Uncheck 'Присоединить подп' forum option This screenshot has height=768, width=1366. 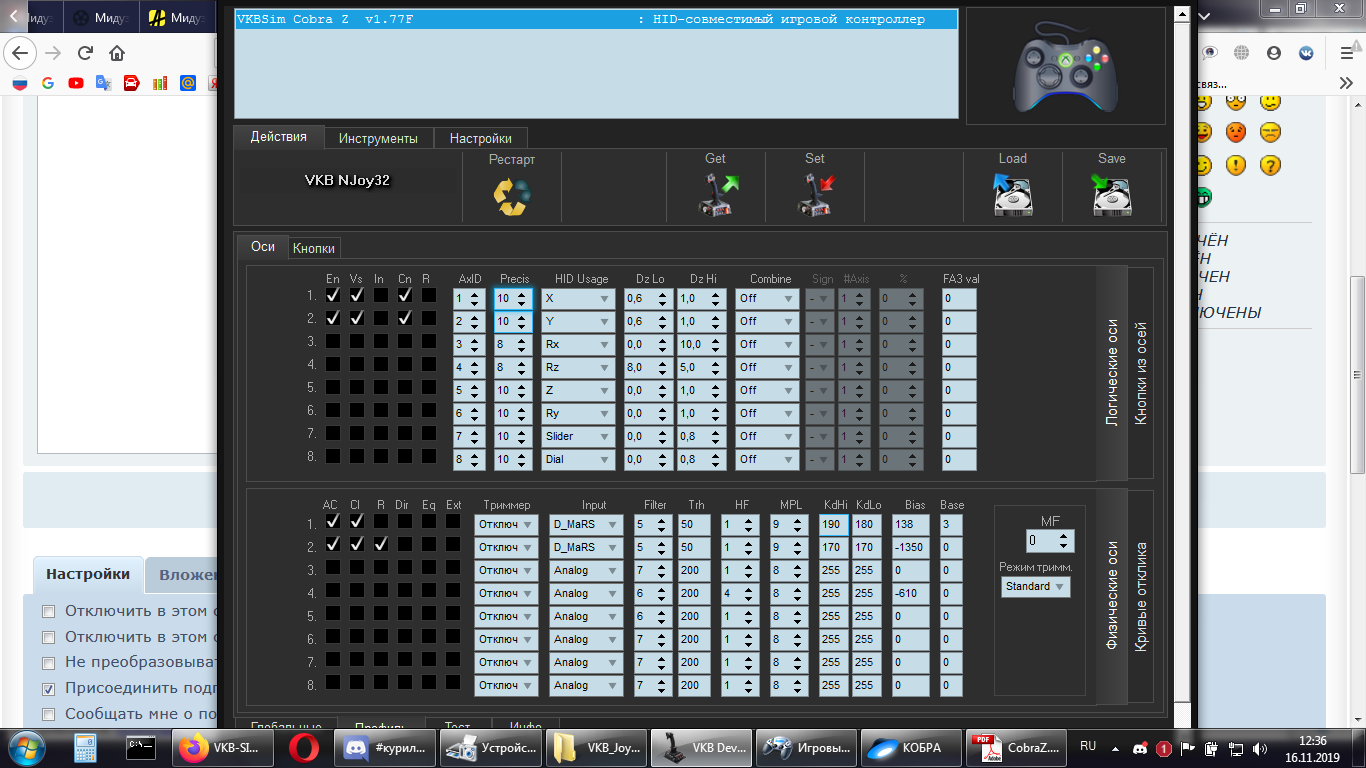[48, 689]
